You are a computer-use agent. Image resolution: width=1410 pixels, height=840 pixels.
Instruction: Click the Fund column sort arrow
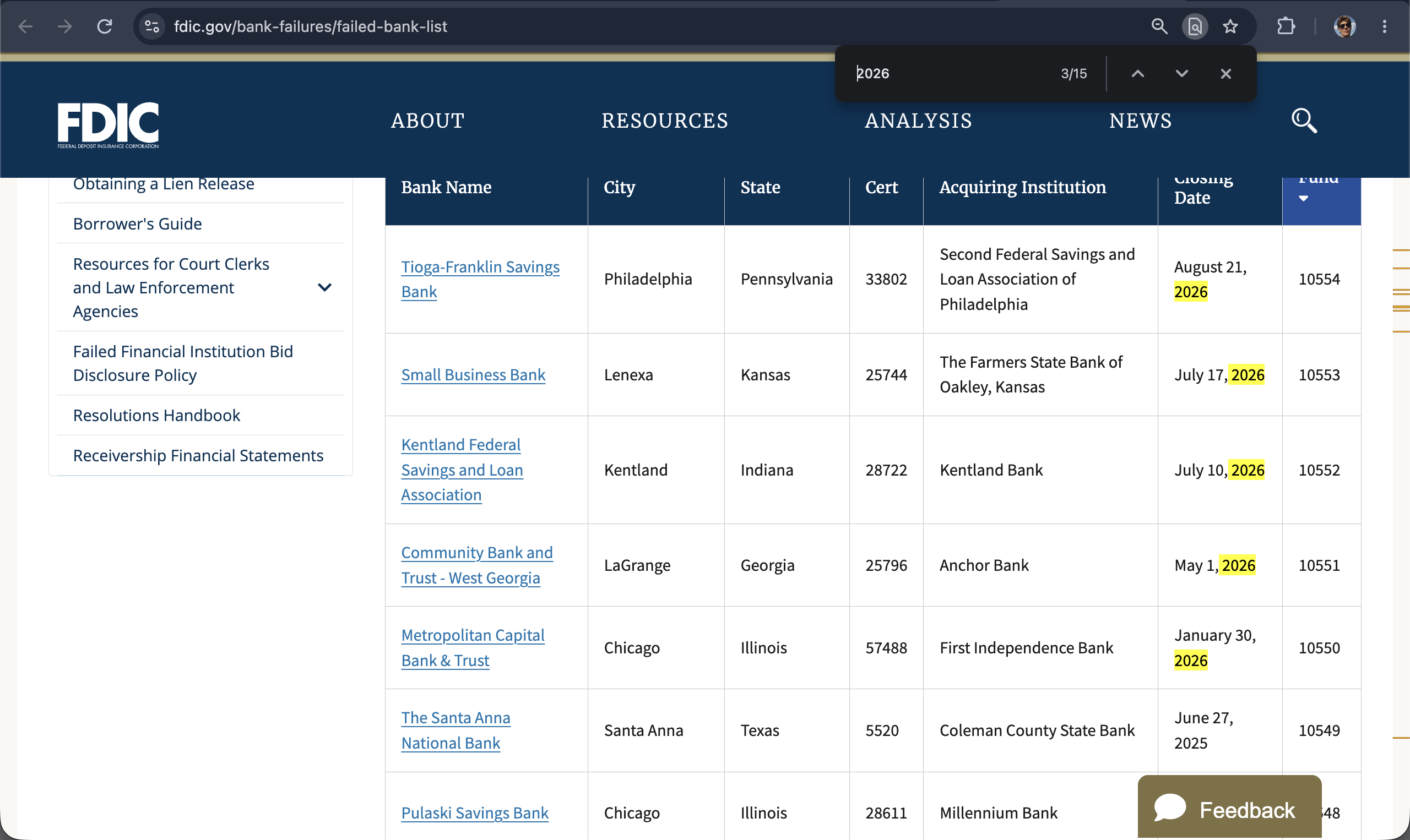pos(1304,198)
